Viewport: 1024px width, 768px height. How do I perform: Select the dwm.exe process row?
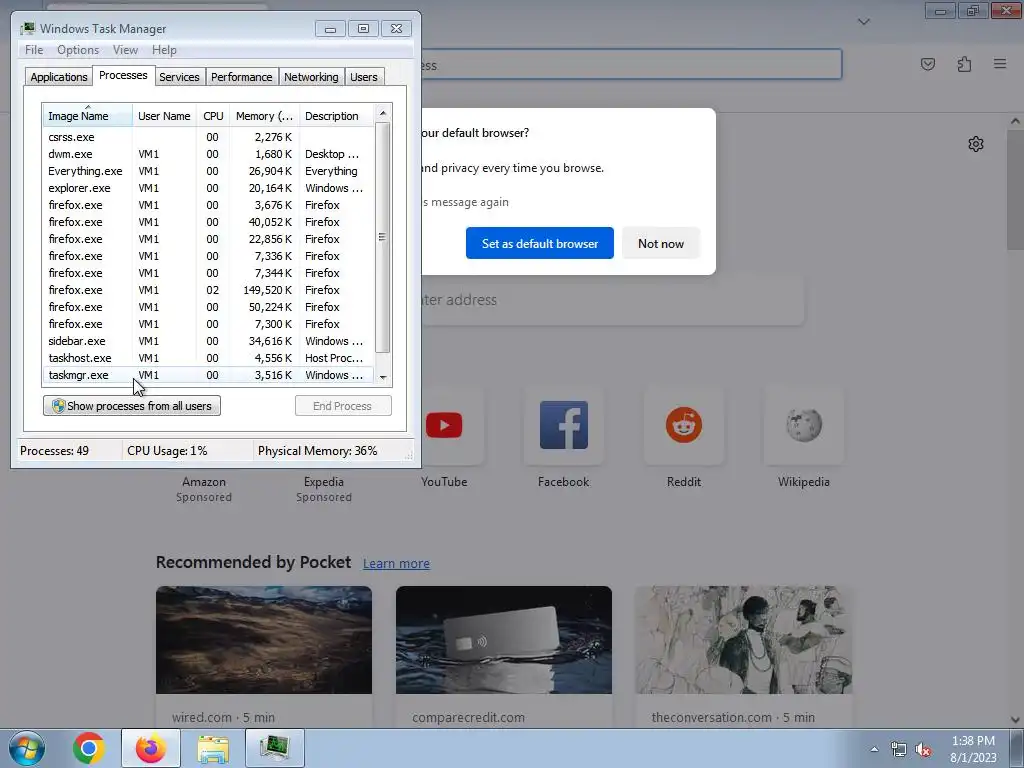(x=208, y=154)
